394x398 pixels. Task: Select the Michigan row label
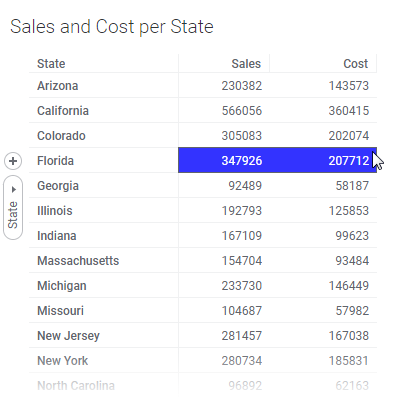pyautogui.click(x=62, y=286)
